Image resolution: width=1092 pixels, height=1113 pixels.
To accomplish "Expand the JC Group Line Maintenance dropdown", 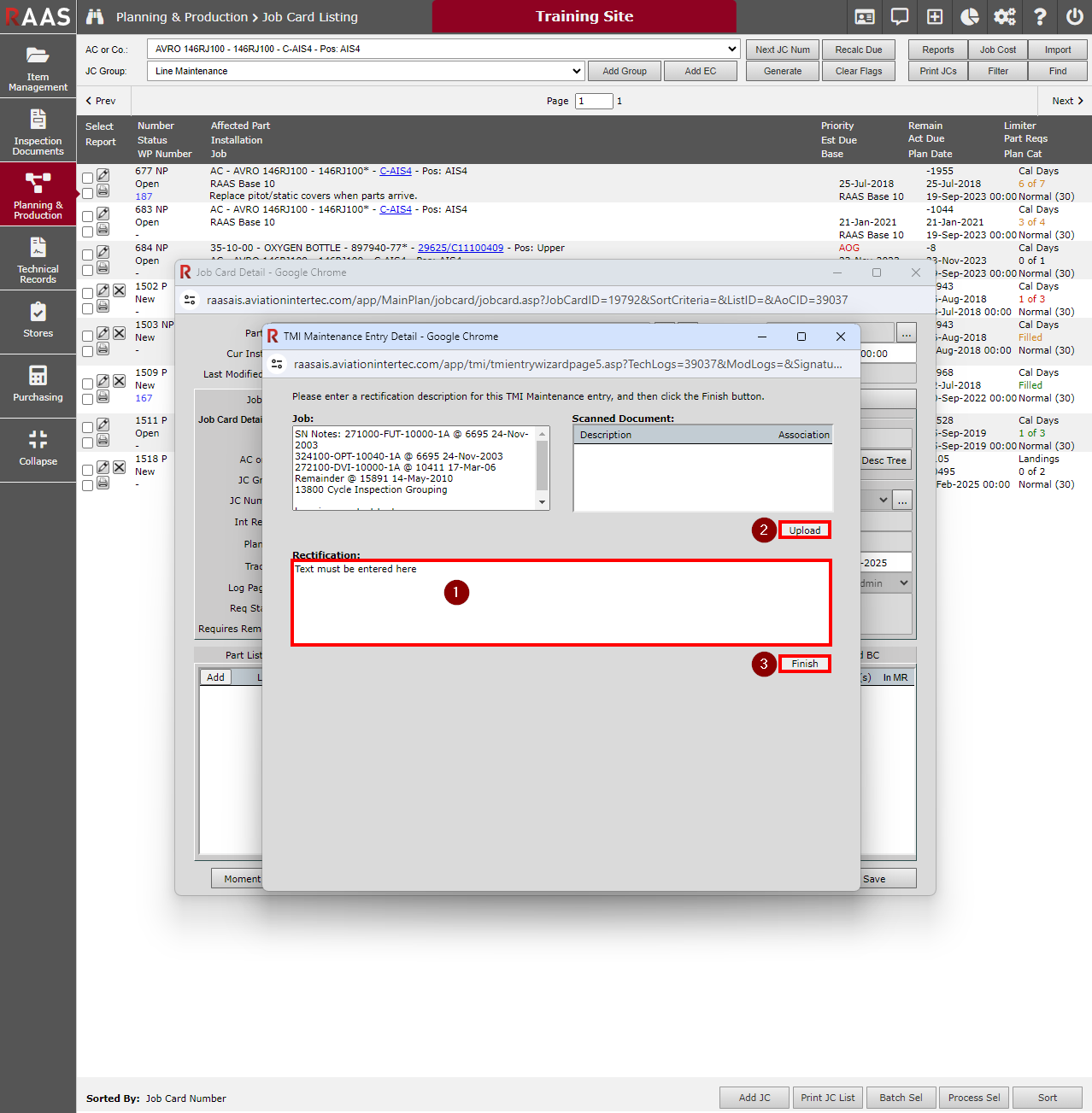I will (366, 71).
